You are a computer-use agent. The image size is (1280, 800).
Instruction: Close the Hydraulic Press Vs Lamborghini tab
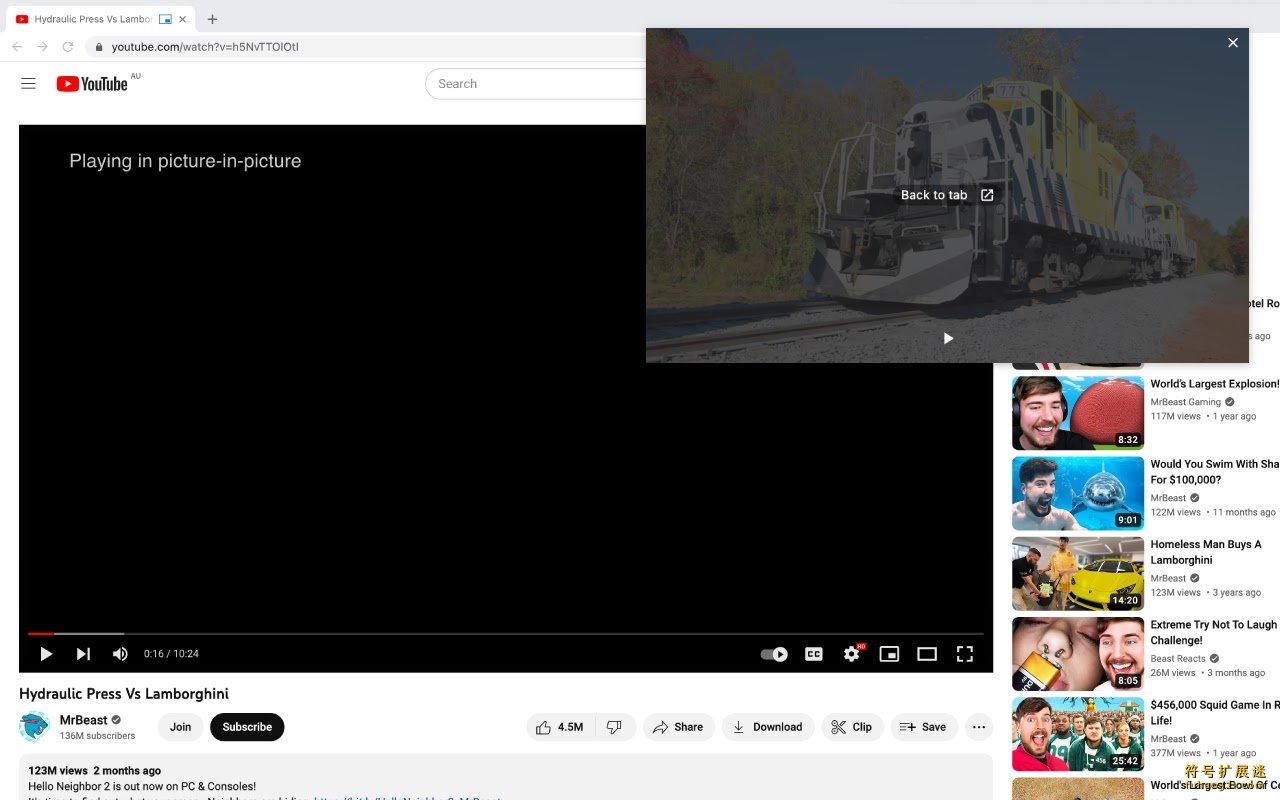[x=182, y=19]
